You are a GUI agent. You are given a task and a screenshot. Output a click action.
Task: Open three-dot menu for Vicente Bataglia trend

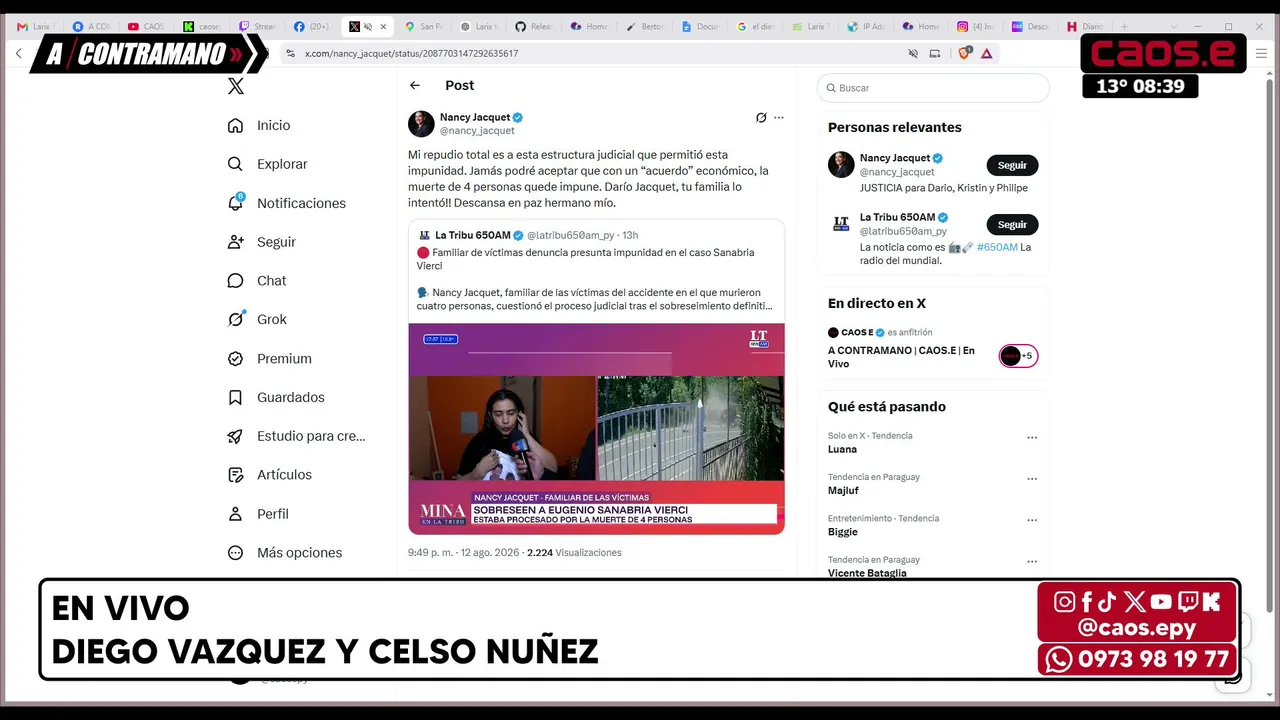point(1032,561)
